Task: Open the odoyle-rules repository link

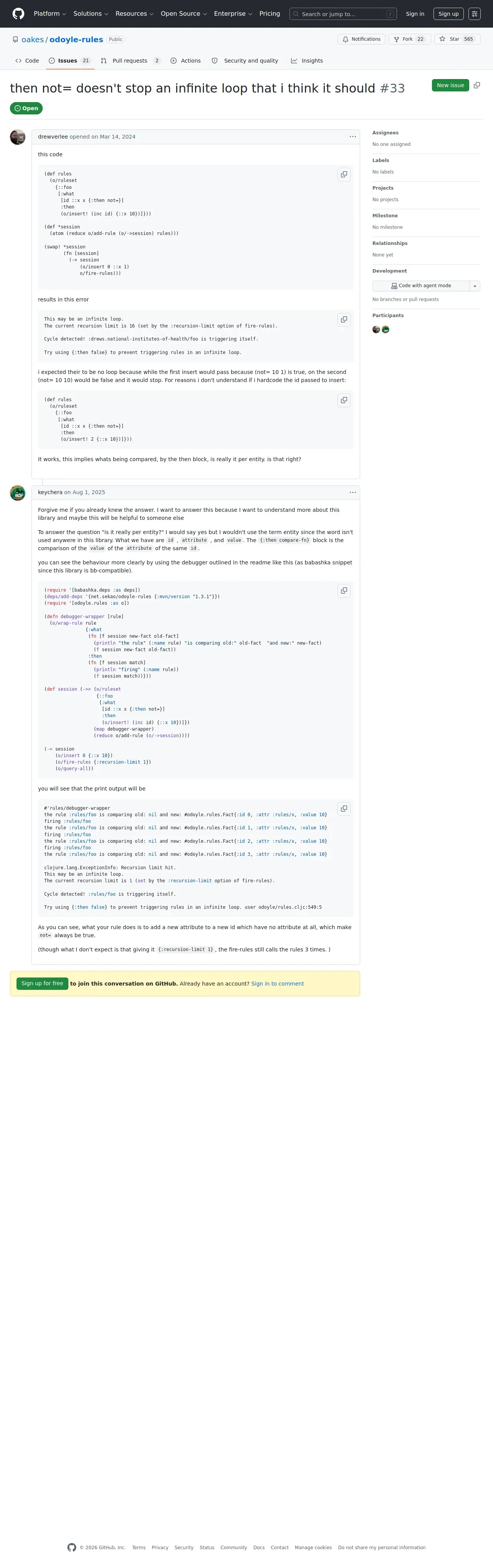Action: (76, 40)
